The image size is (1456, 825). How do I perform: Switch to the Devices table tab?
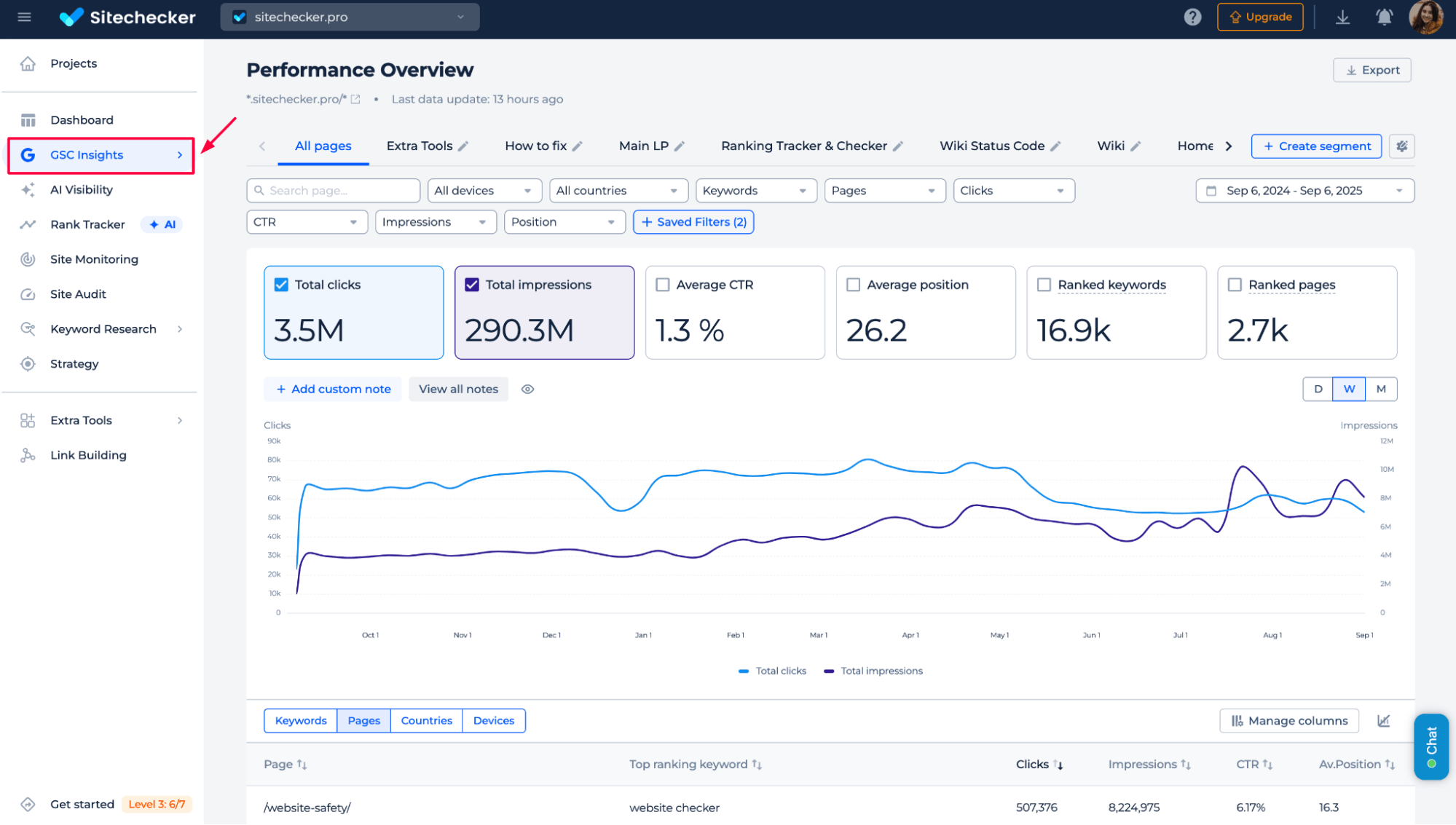point(494,721)
